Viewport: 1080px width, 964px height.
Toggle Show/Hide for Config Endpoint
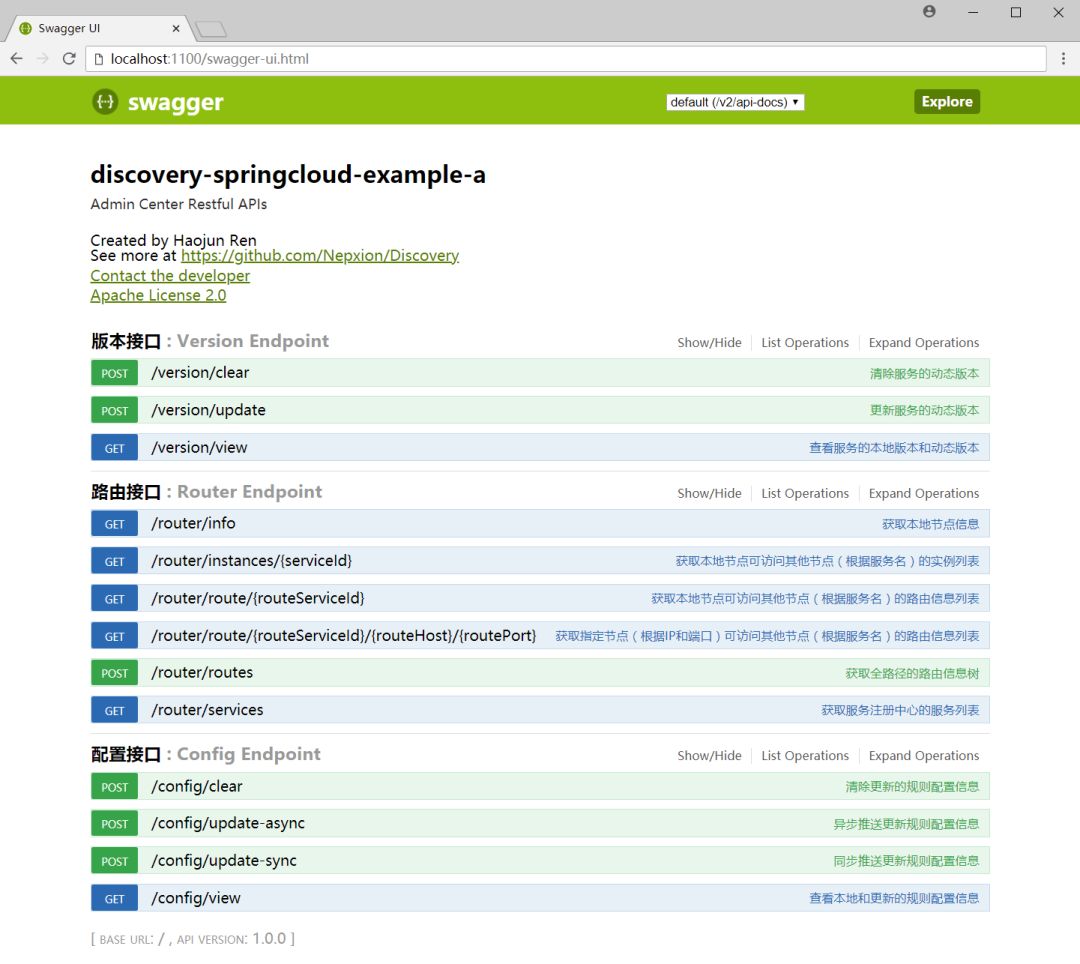click(709, 755)
